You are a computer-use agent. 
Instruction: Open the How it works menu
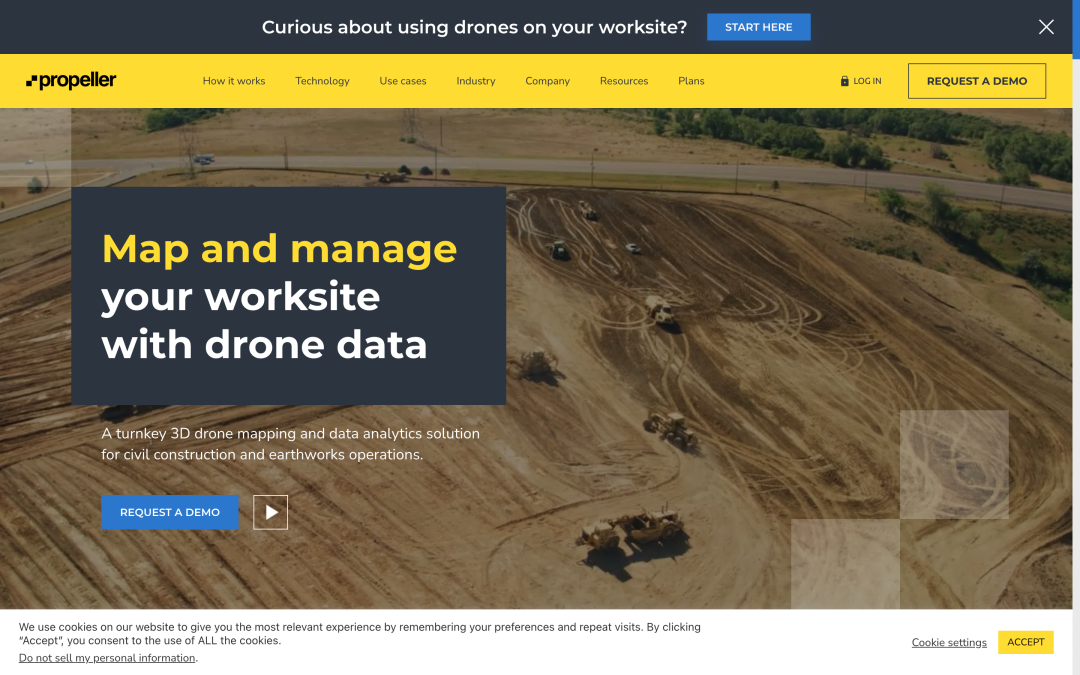tap(233, 81)
